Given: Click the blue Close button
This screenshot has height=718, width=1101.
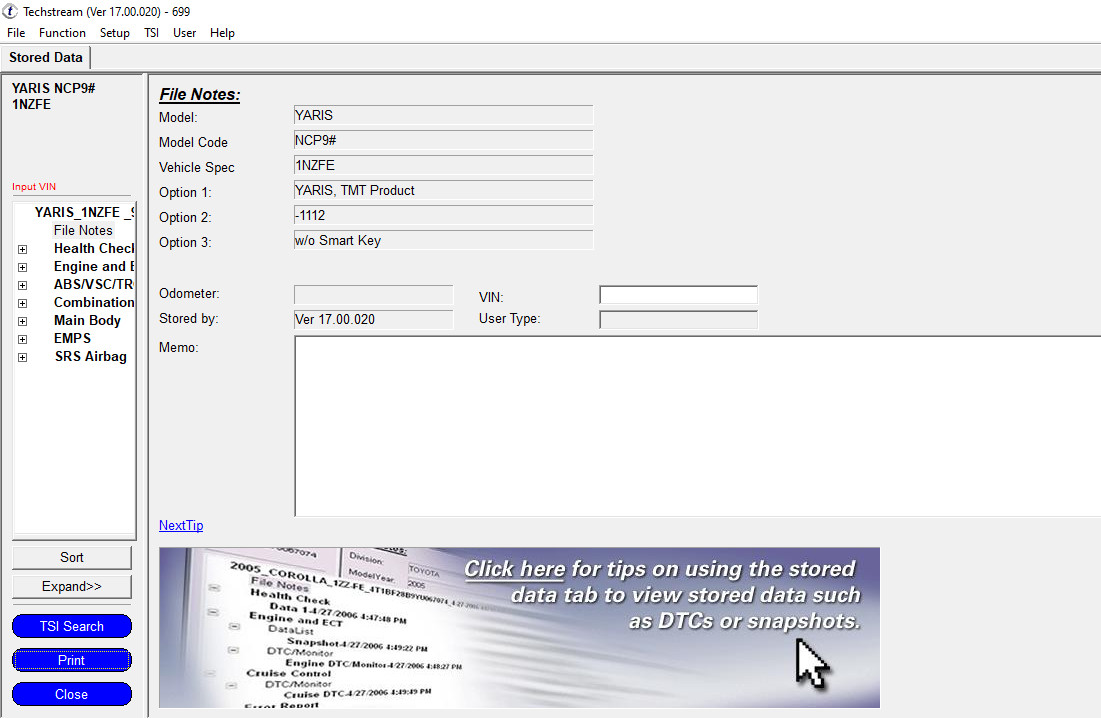Looking at the screenshot, I should point(72,694).
